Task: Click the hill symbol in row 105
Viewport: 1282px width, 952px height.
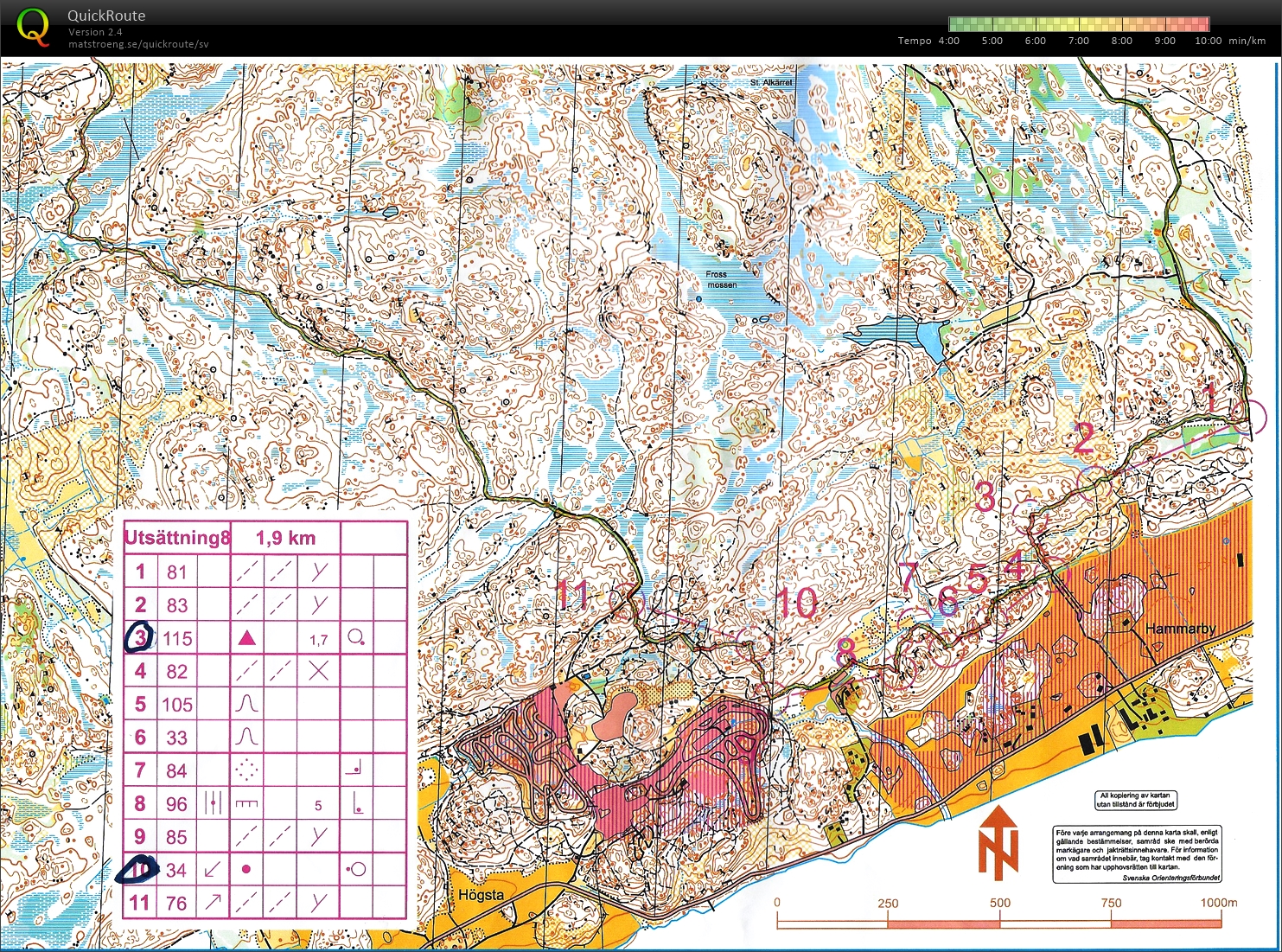Action: tap(246, 704)
